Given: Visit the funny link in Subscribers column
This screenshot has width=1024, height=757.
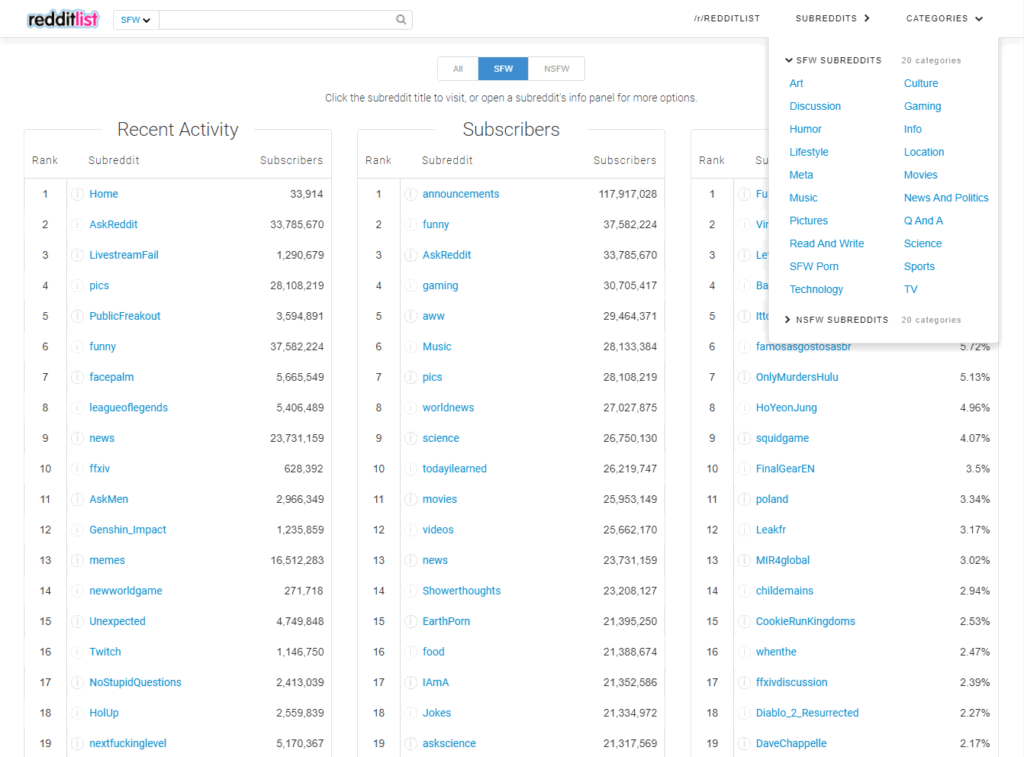Looking at the screenshot, I should pos(436,225).
